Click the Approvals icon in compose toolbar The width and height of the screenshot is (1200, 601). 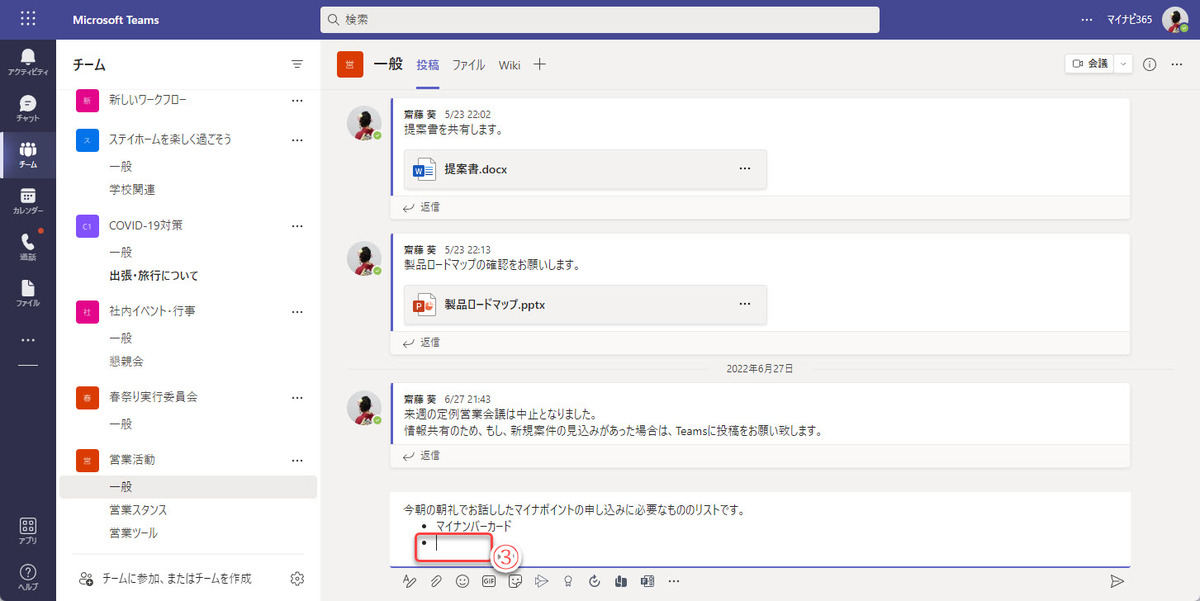pos(595,580)
